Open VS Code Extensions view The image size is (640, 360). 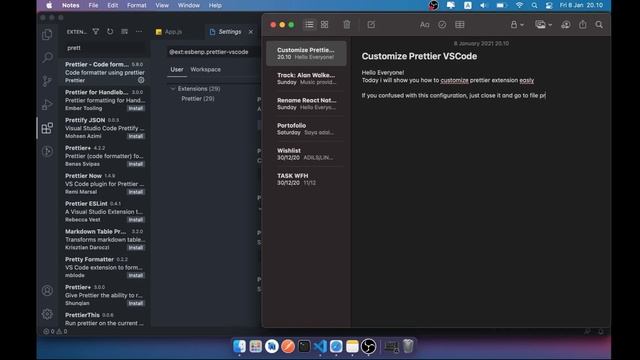[x=47, y=128]
